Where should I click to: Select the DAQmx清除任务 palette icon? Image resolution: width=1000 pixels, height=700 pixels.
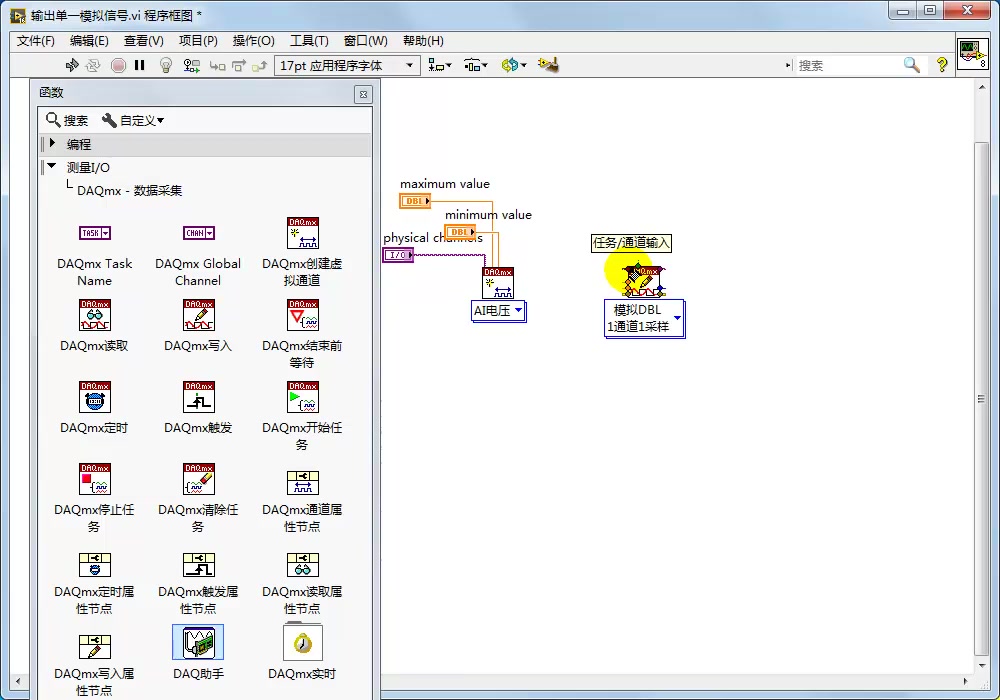[197, 480]
